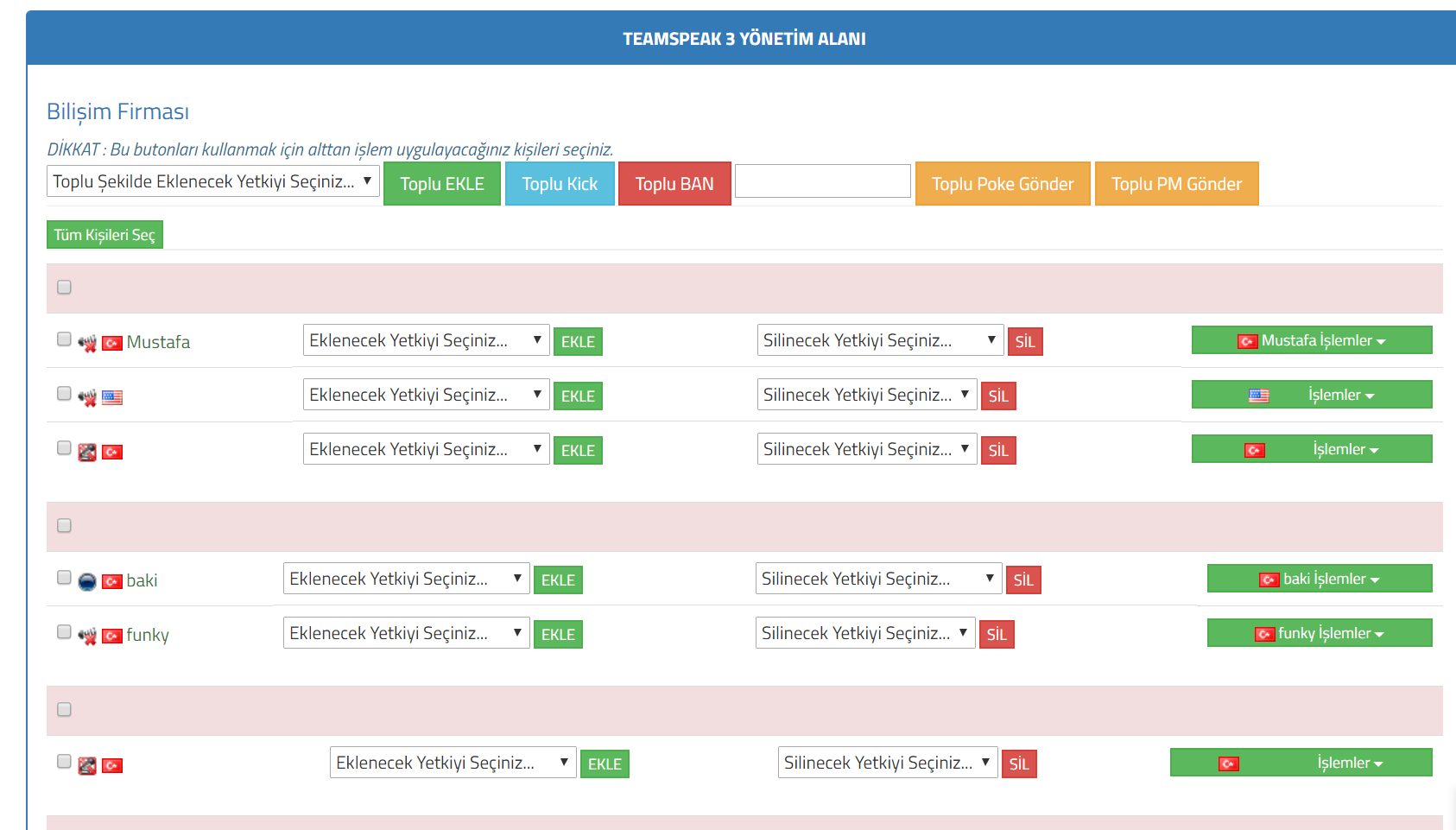Open baki's Silinecek Yetkiyi Seçiniz dropdown
This screenshot has height=830, width=1456.
(879, 579)
